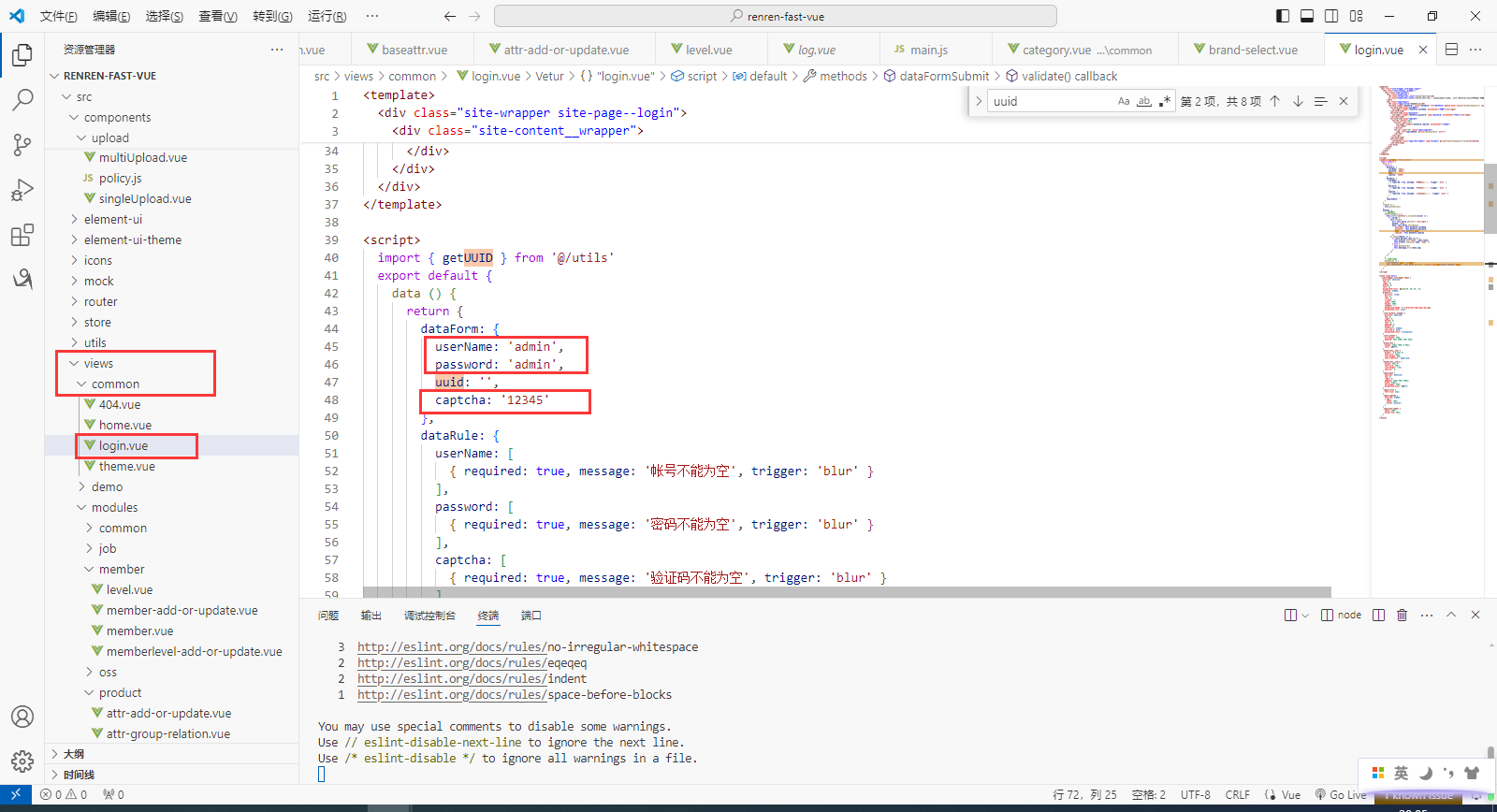Toggle the primary side bar layout icon

click(x=1283, y=16)
